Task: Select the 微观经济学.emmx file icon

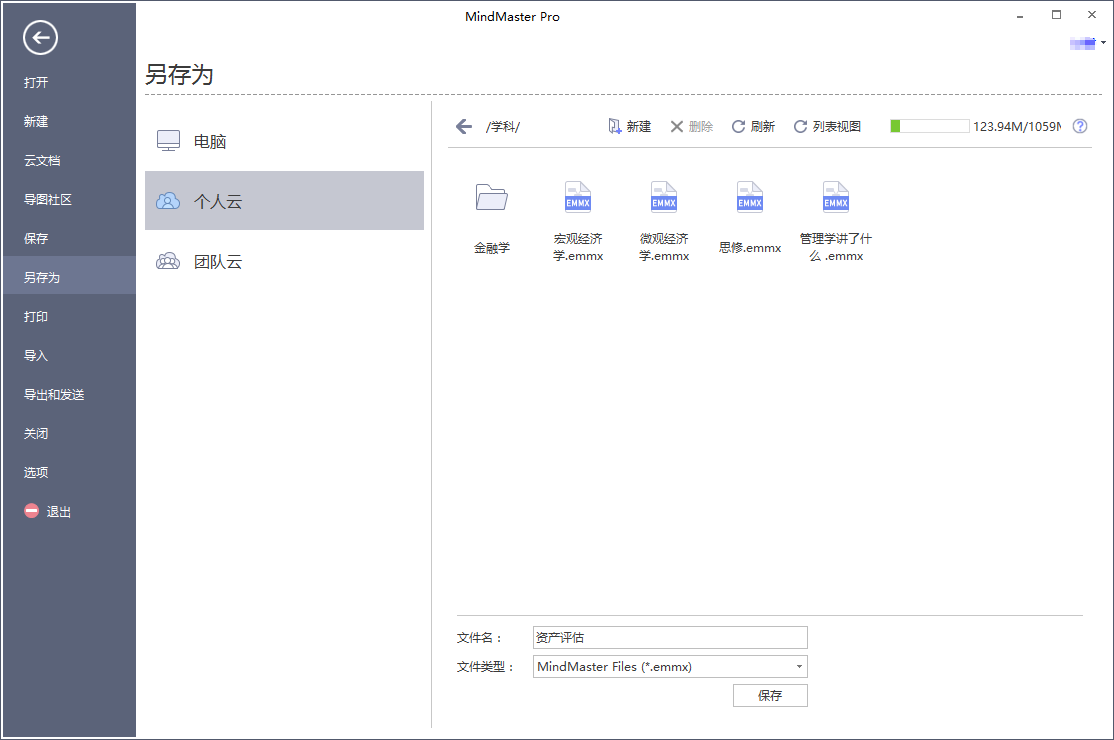Action: [x=664, y=197]
